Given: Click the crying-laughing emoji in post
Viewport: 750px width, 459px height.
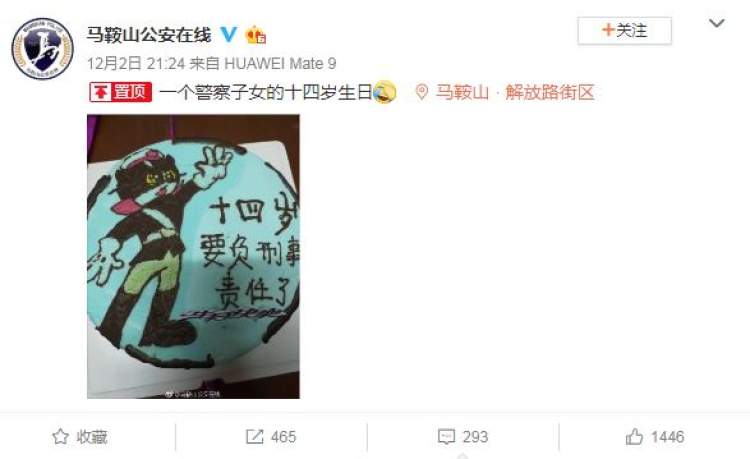Looking at the screenshot, I should [x=385, y=92].
